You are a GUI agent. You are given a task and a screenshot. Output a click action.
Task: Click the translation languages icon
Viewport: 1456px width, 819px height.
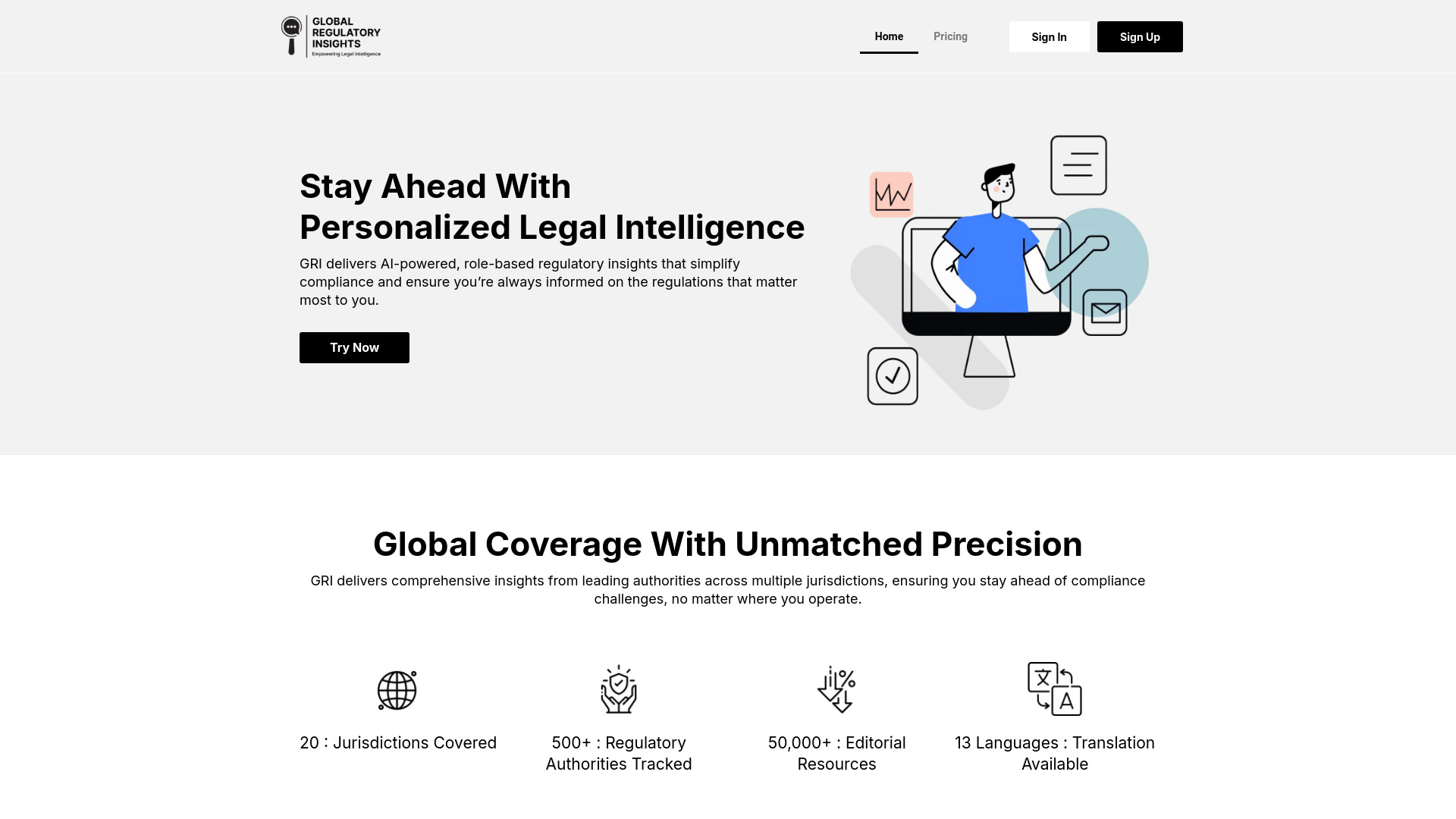pyautogui.click(x=1055, y=689)
